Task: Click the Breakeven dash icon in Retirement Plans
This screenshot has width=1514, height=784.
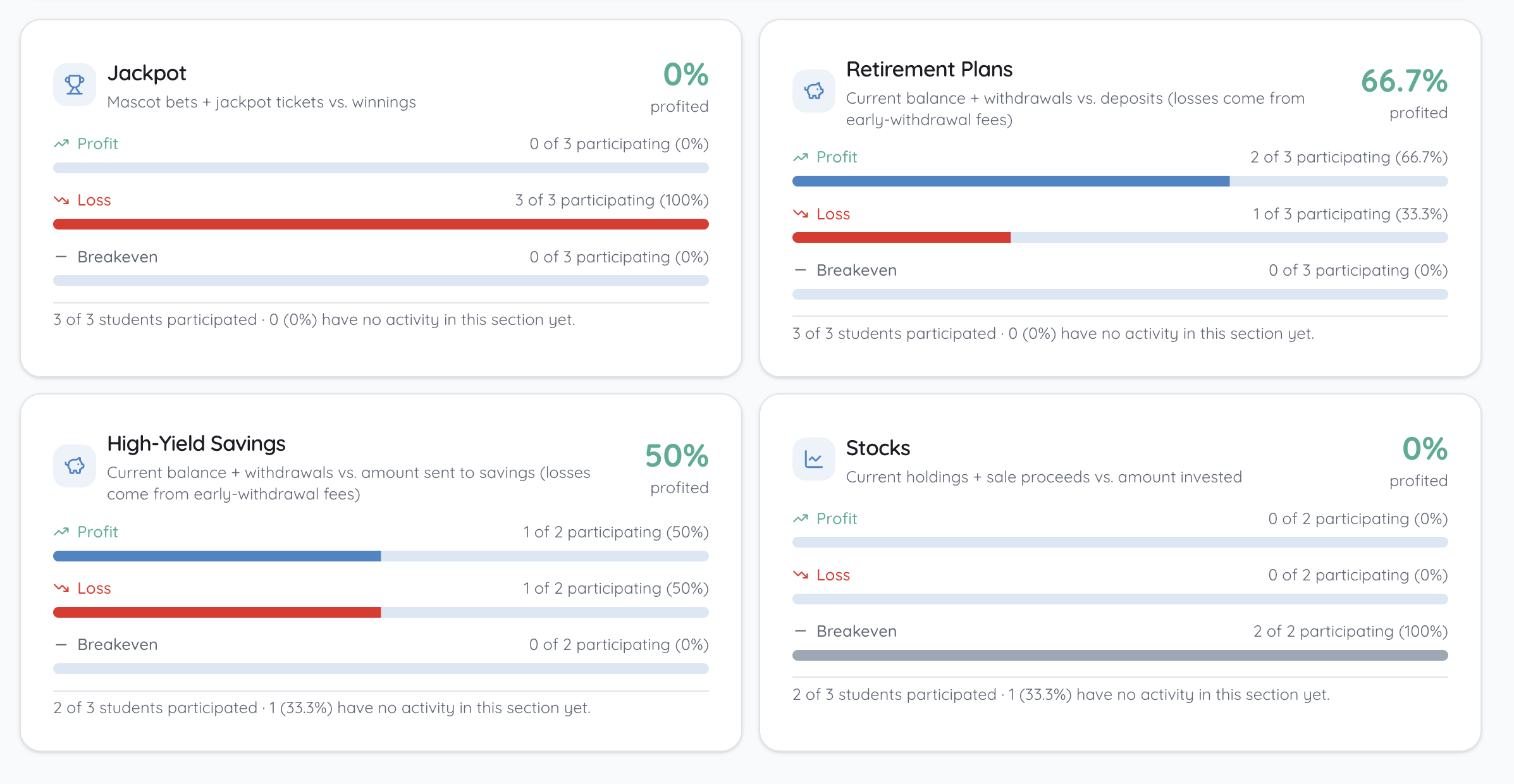Action: pyautogui.click(x=801, y=270)
